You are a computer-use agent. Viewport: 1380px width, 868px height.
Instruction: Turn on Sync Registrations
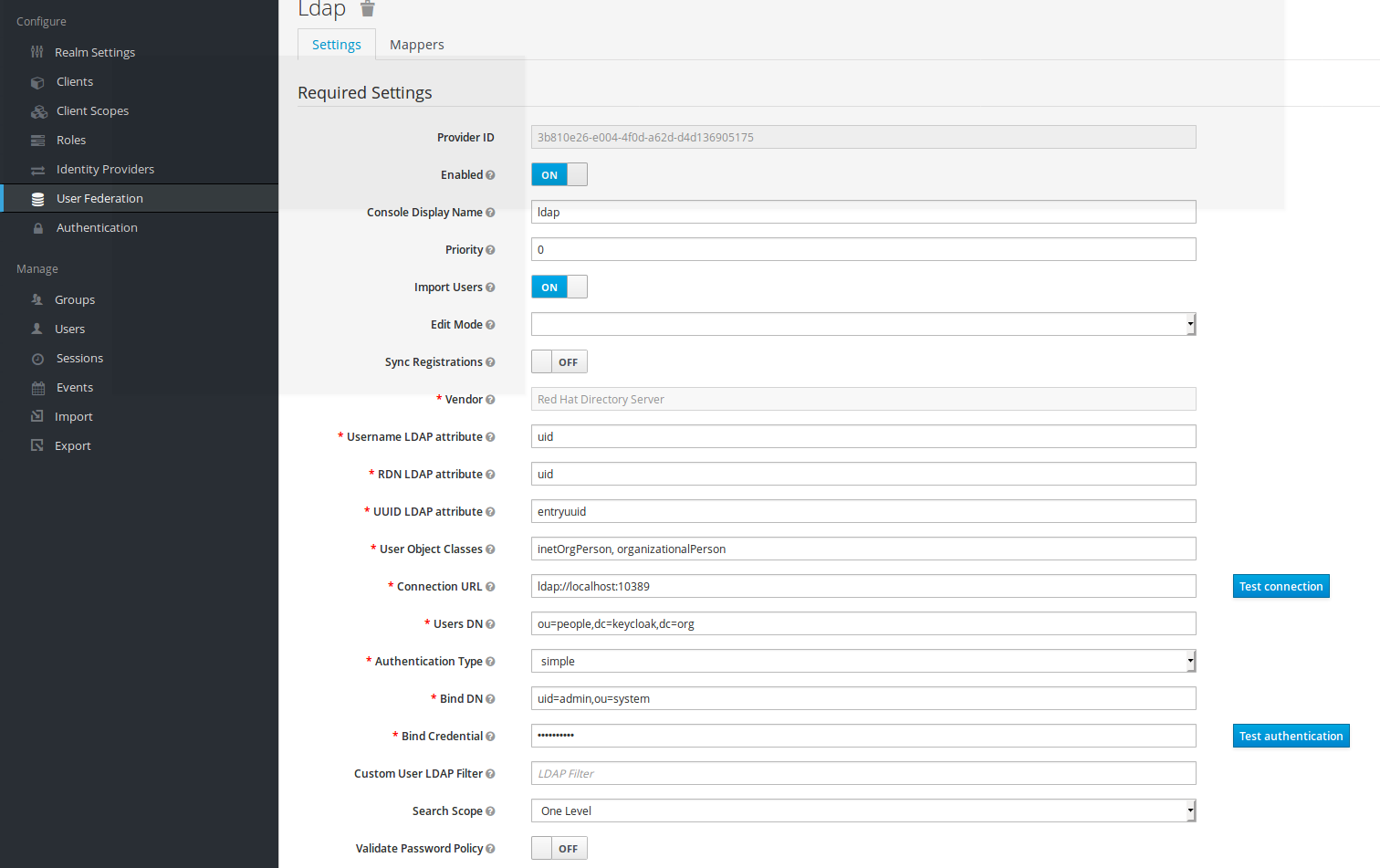(x=559, y=361)
